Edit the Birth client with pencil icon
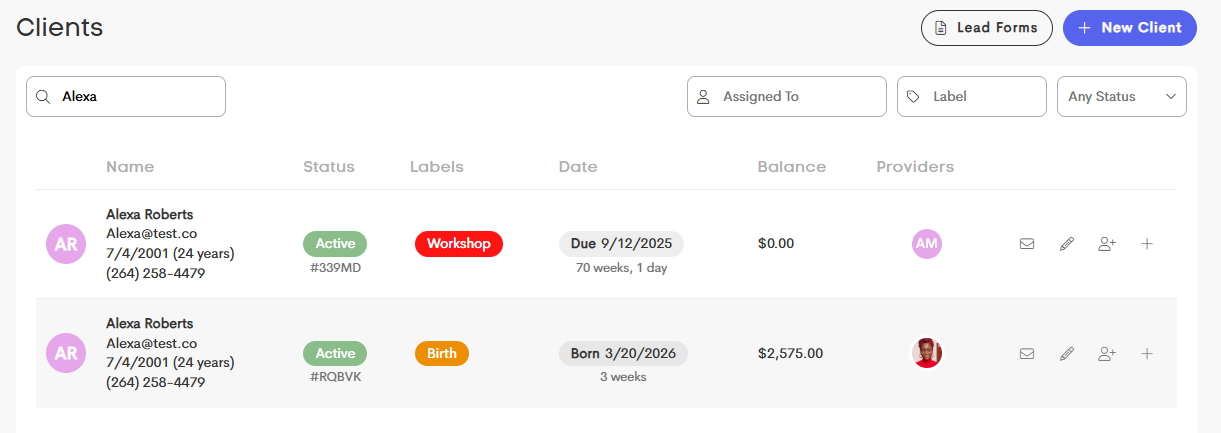 1067,353
